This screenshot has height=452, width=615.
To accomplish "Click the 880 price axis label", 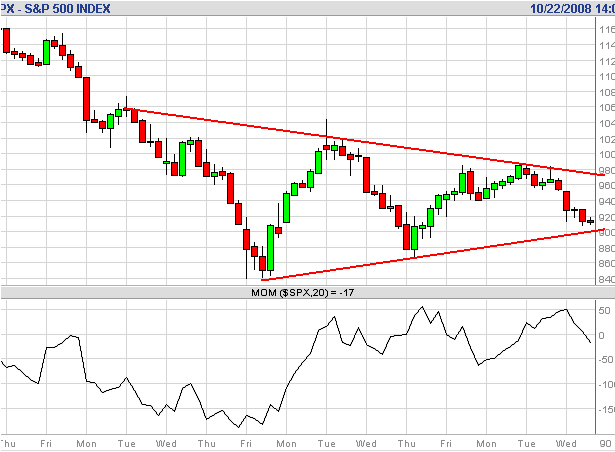I will pyautogui.click(x=607, y=248).
